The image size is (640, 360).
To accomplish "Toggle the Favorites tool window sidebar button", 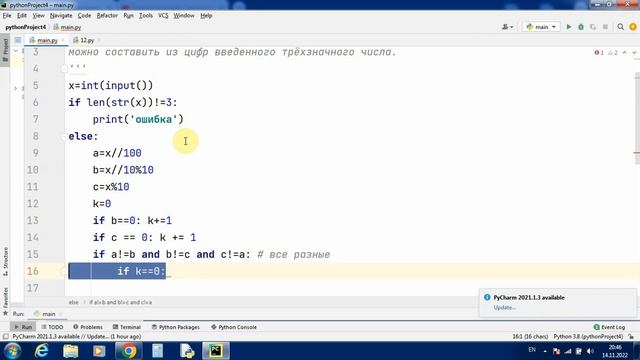I will [x=5, y=301].
